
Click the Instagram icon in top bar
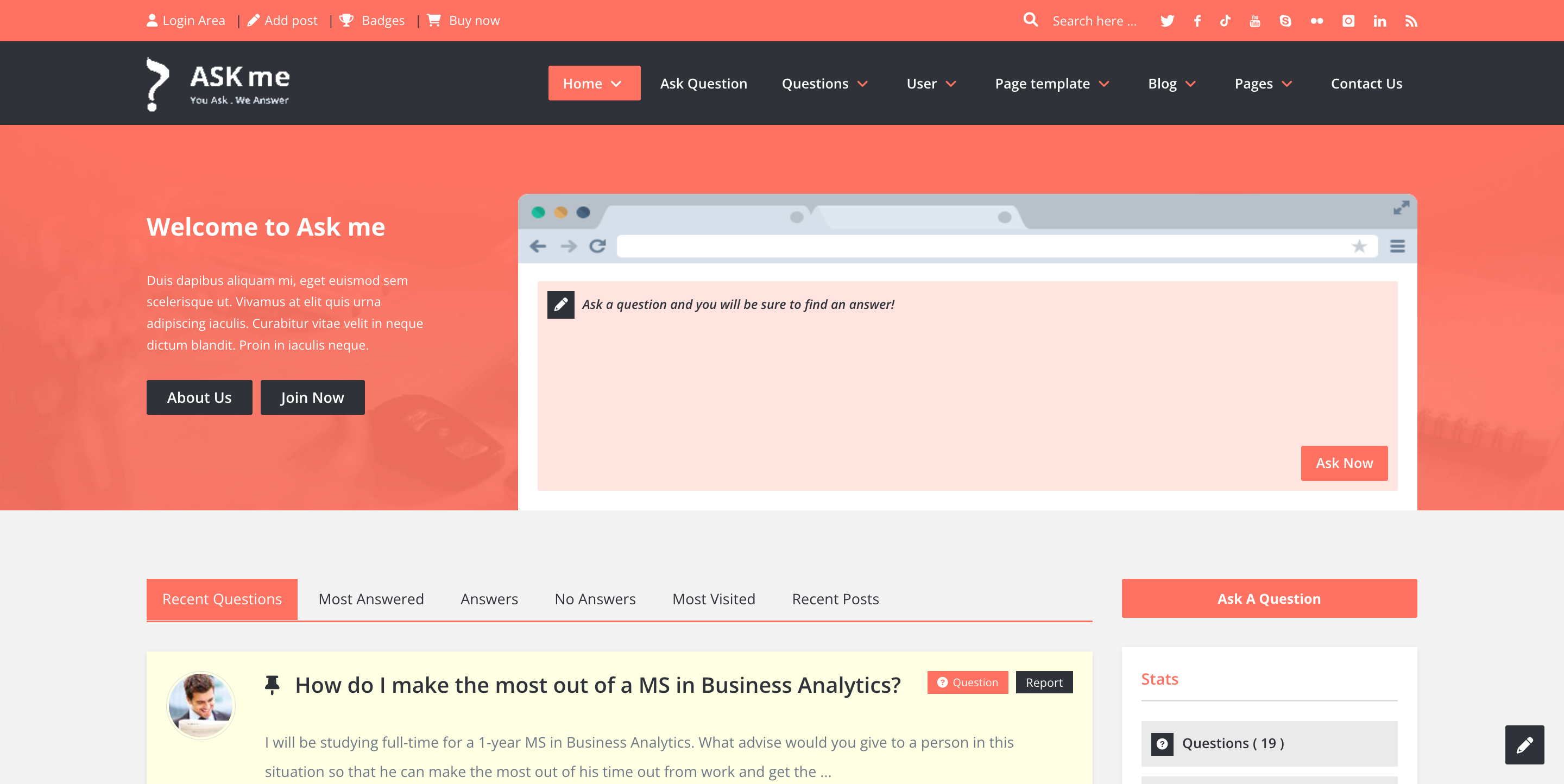(x=1348, y=20)
